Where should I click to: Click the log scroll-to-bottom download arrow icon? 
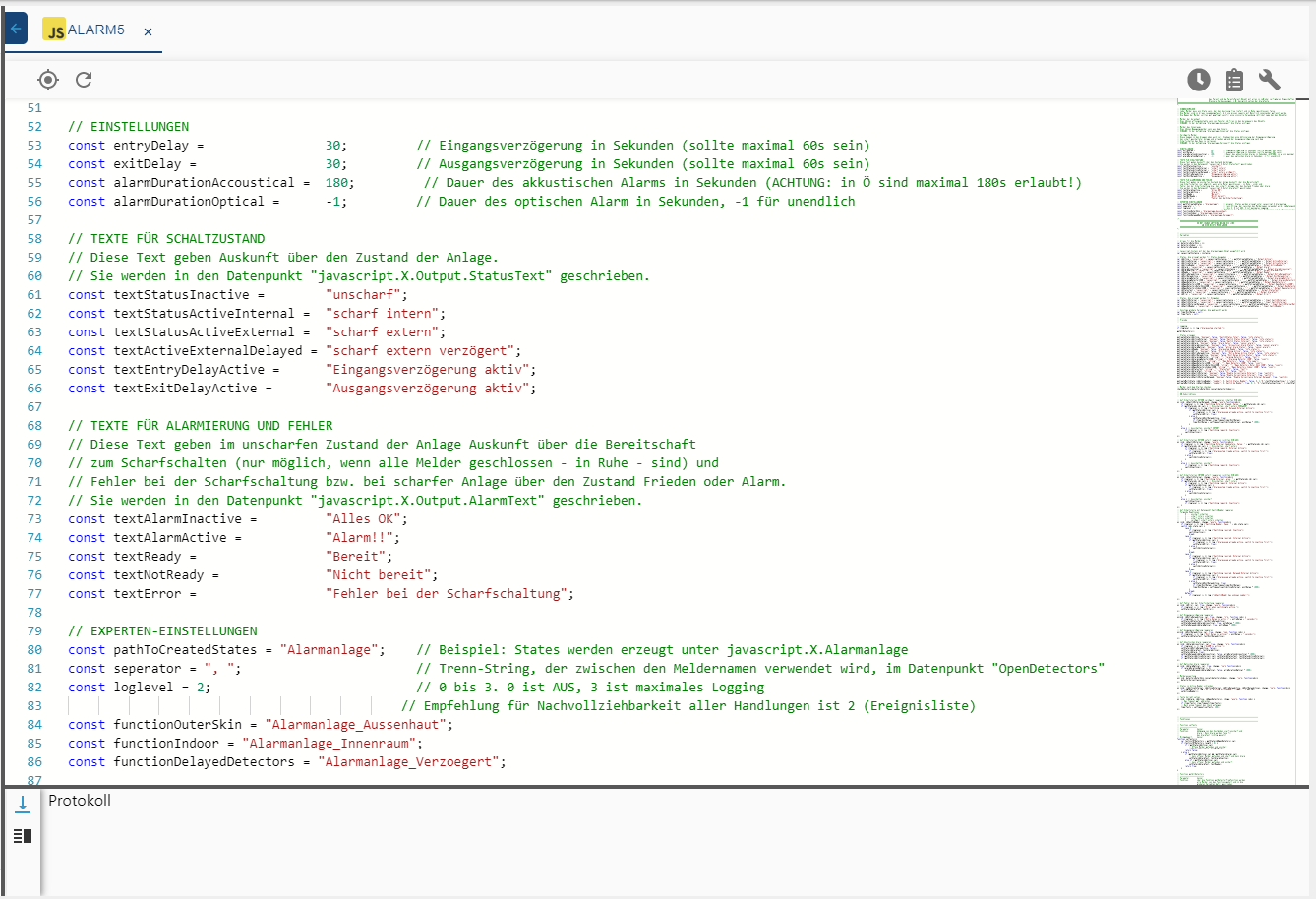(x=23, y=804)
